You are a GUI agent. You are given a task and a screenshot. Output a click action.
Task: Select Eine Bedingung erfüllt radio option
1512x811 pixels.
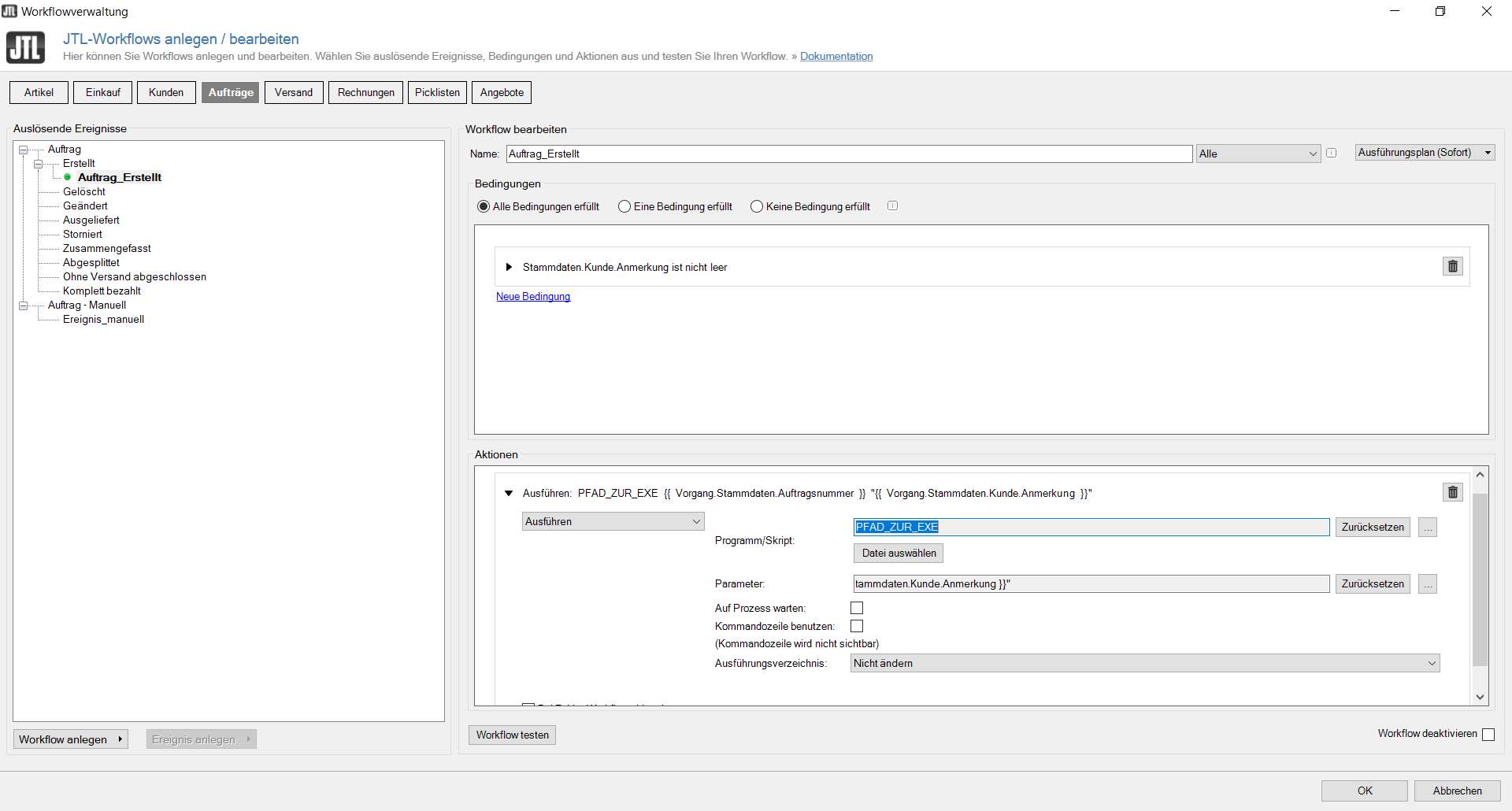click(624, 206)
